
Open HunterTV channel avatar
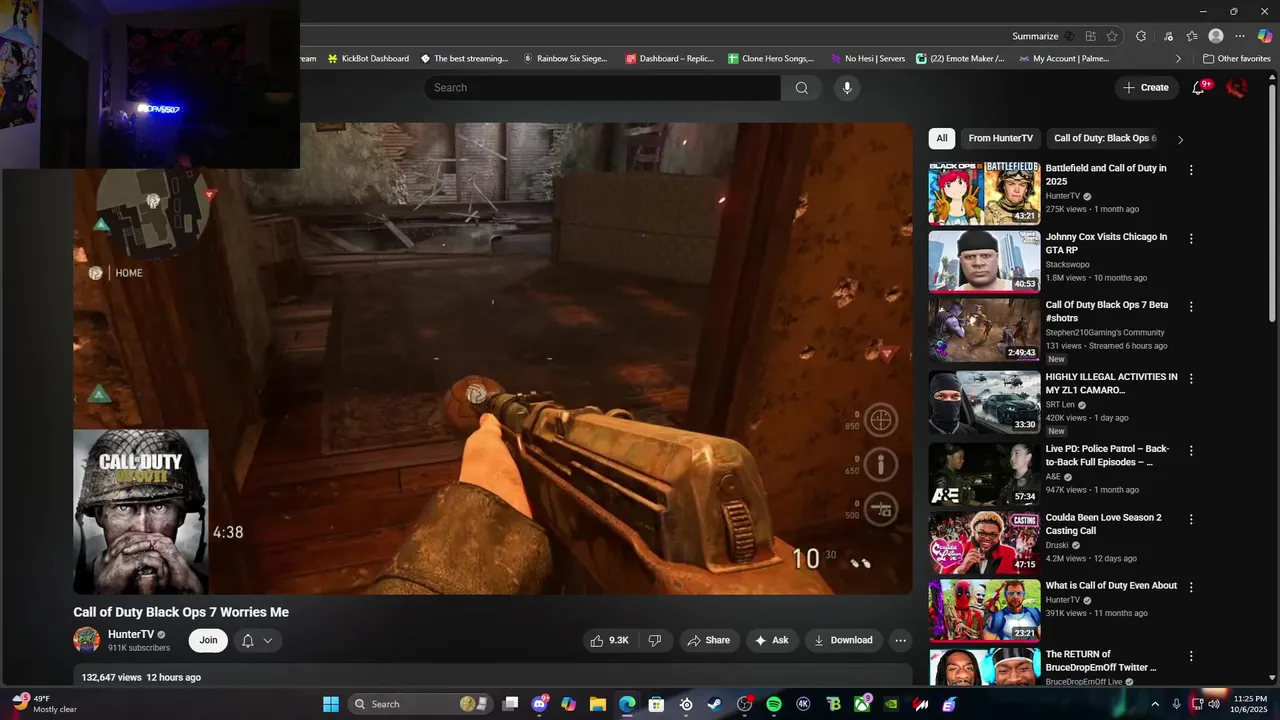87,640
